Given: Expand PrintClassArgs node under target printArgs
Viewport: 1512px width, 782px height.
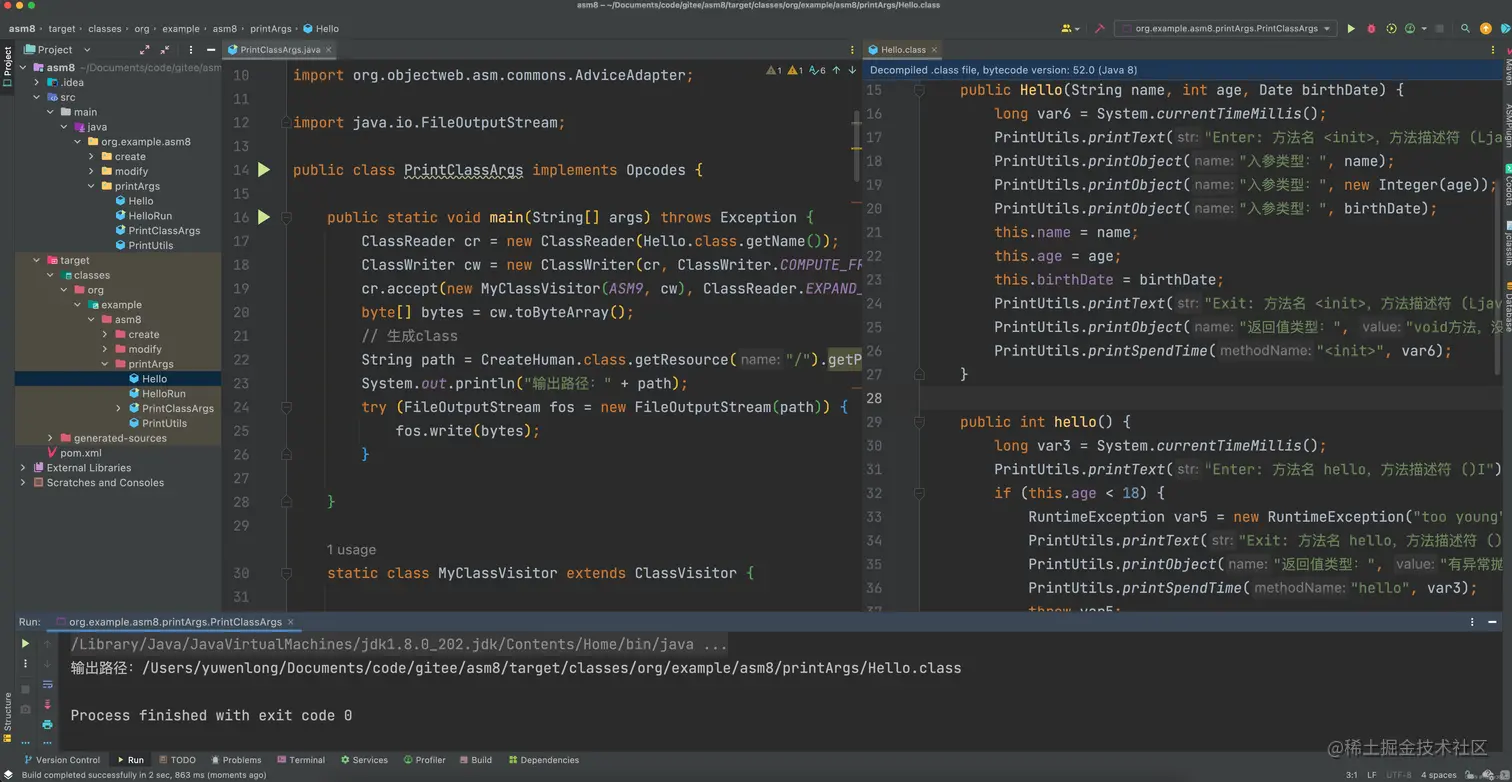Looking at the screenshot, I should (x=118, y=408).
